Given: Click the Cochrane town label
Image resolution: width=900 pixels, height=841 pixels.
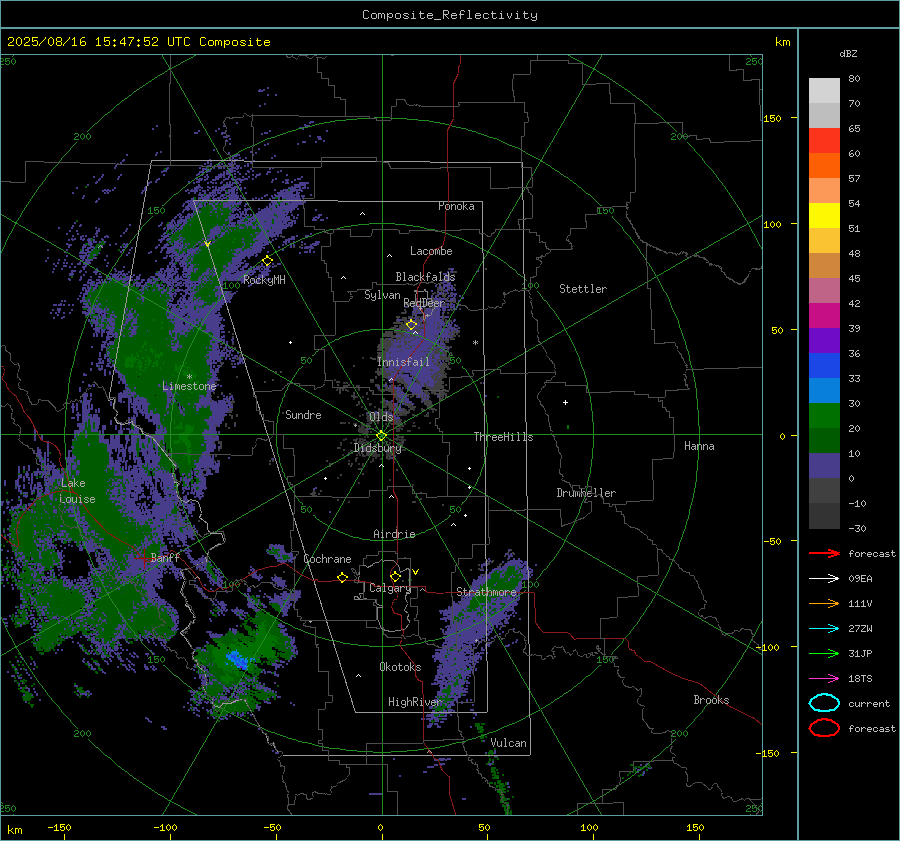Looking at the screenshot, I should (x=327, y=559).
